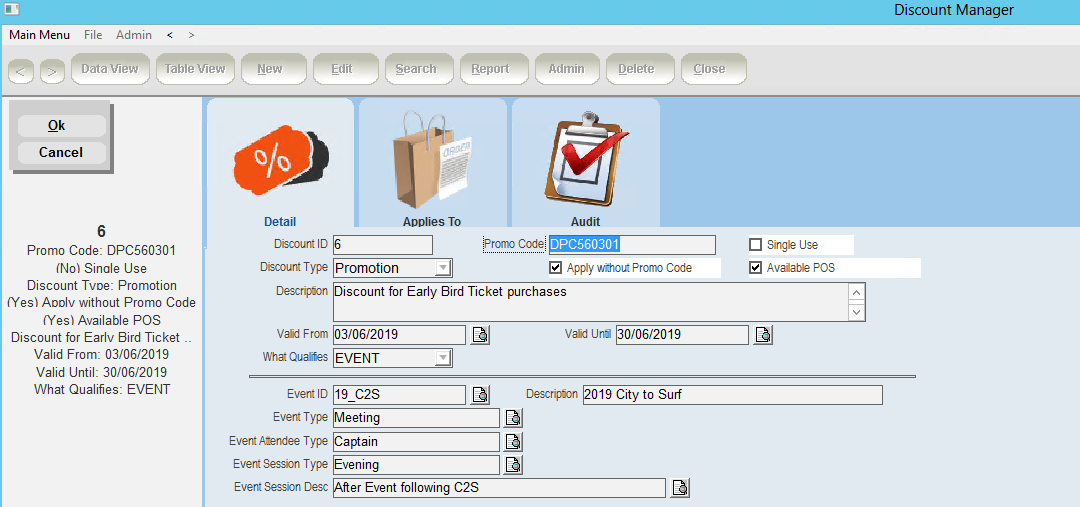Click sidebar text 'Promo Code: DPC560301'
Image resolution: width=1080 pixels, height=507 pixels.
(101, 251)
